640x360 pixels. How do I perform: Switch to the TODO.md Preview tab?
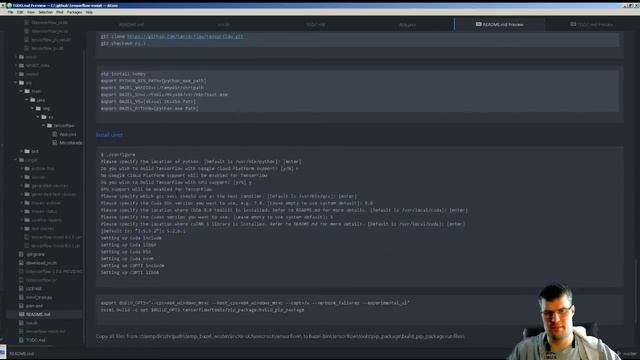(592, 24)
